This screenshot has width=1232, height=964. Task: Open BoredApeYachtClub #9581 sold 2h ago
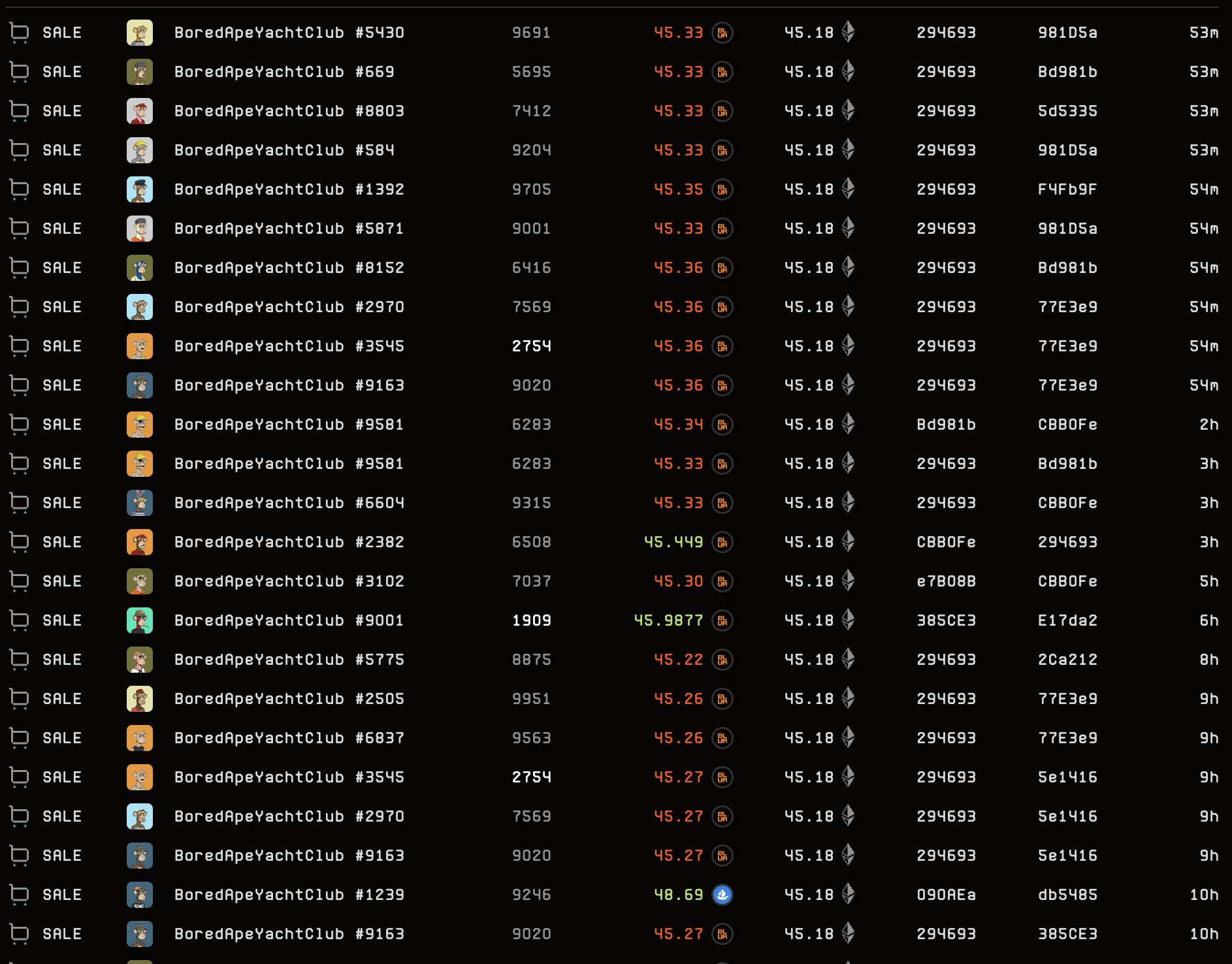[289, 425]
